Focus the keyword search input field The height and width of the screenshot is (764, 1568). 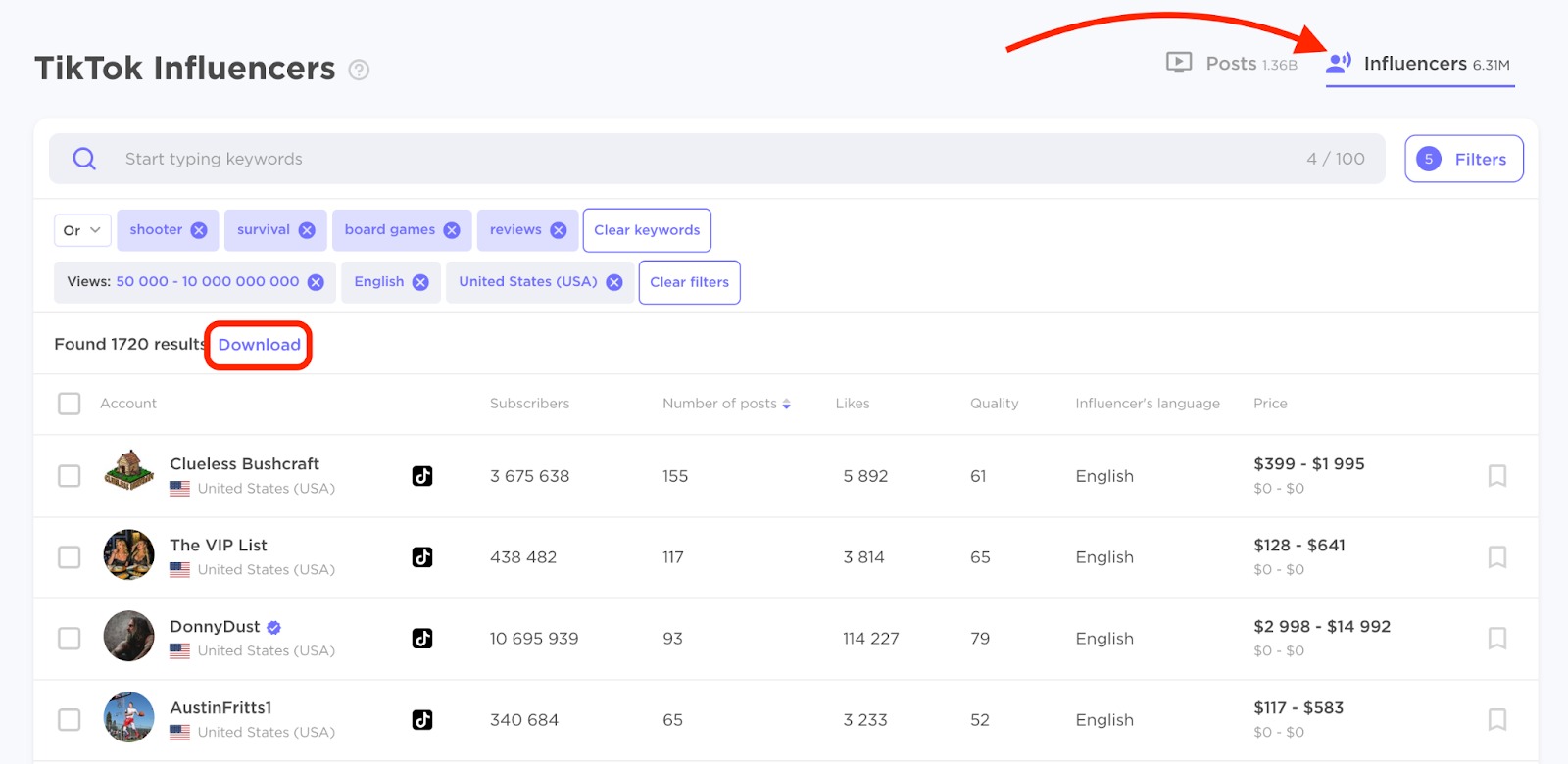click(686, 159)
